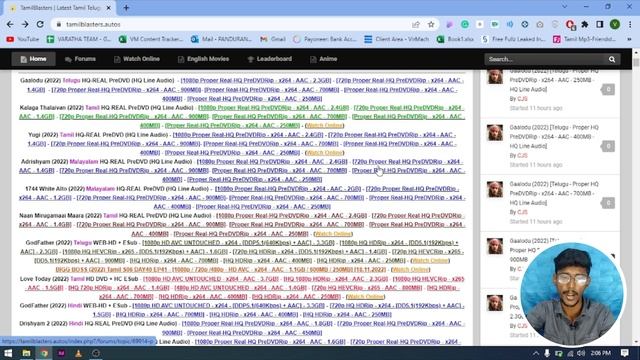View site info via the padlock icon

click(59, 24)
